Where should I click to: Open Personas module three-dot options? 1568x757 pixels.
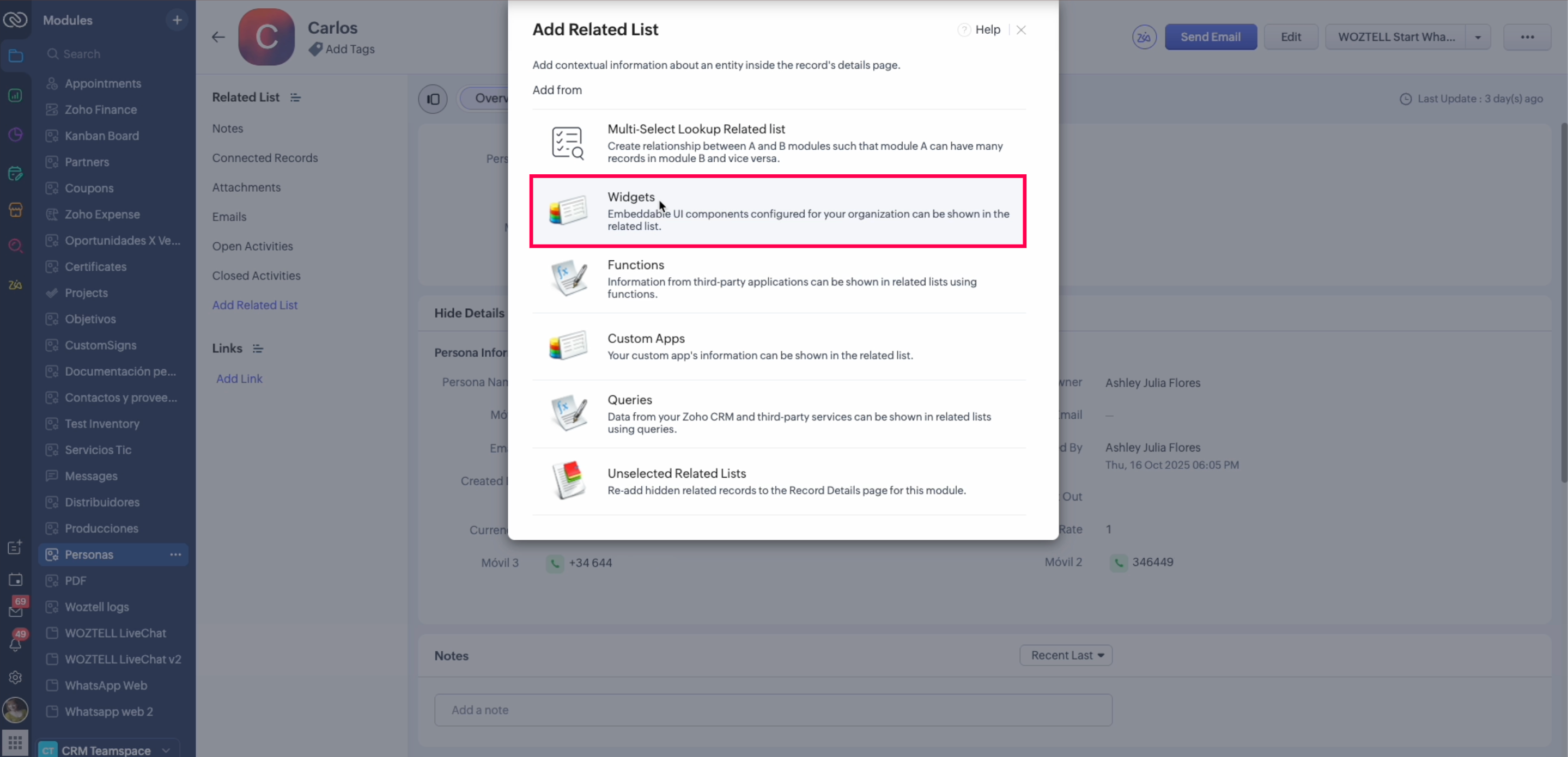[x=176, y=554]
